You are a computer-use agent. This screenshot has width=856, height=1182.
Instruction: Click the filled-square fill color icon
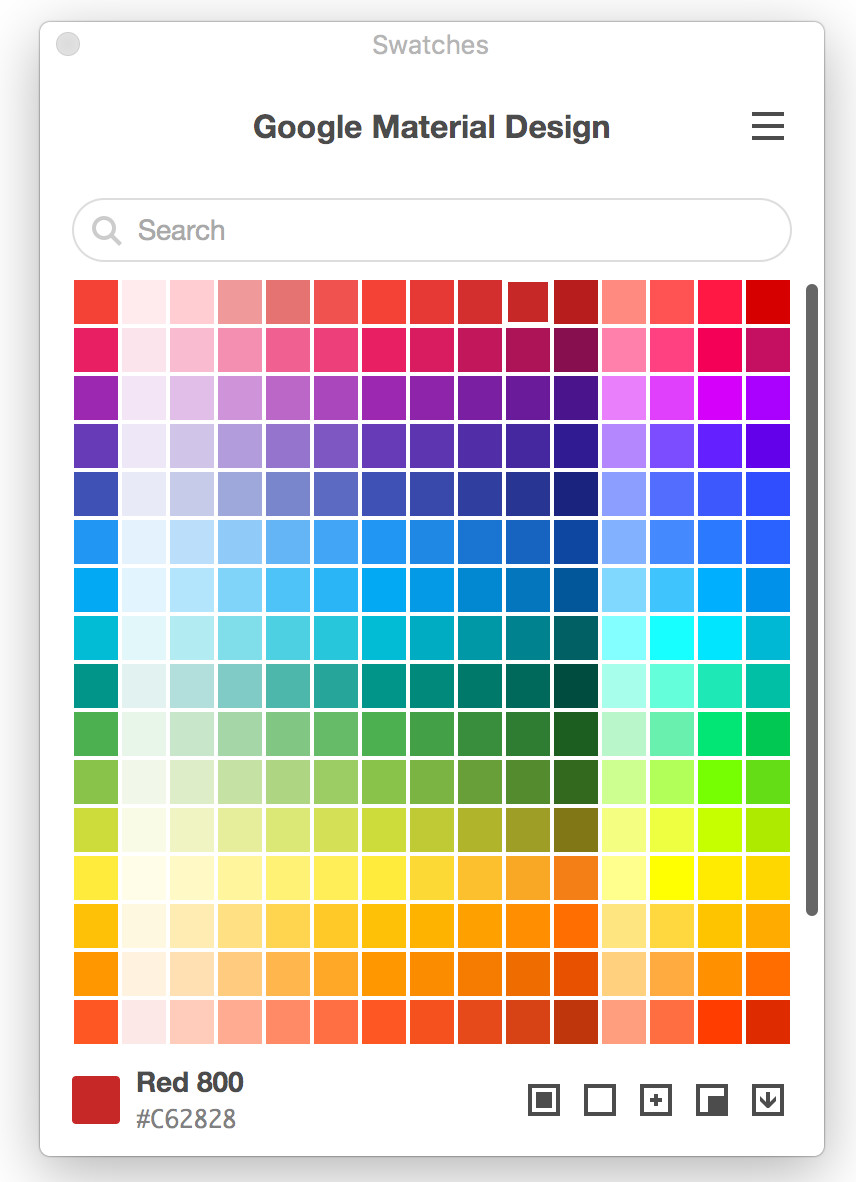(543, 1100)
